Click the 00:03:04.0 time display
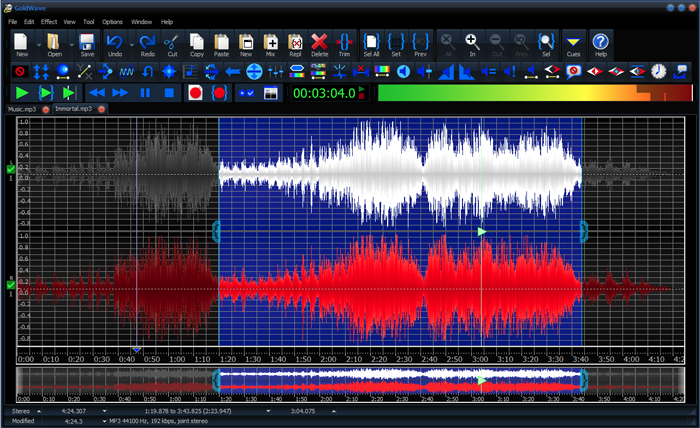700x428 pixels. [325, 93]
